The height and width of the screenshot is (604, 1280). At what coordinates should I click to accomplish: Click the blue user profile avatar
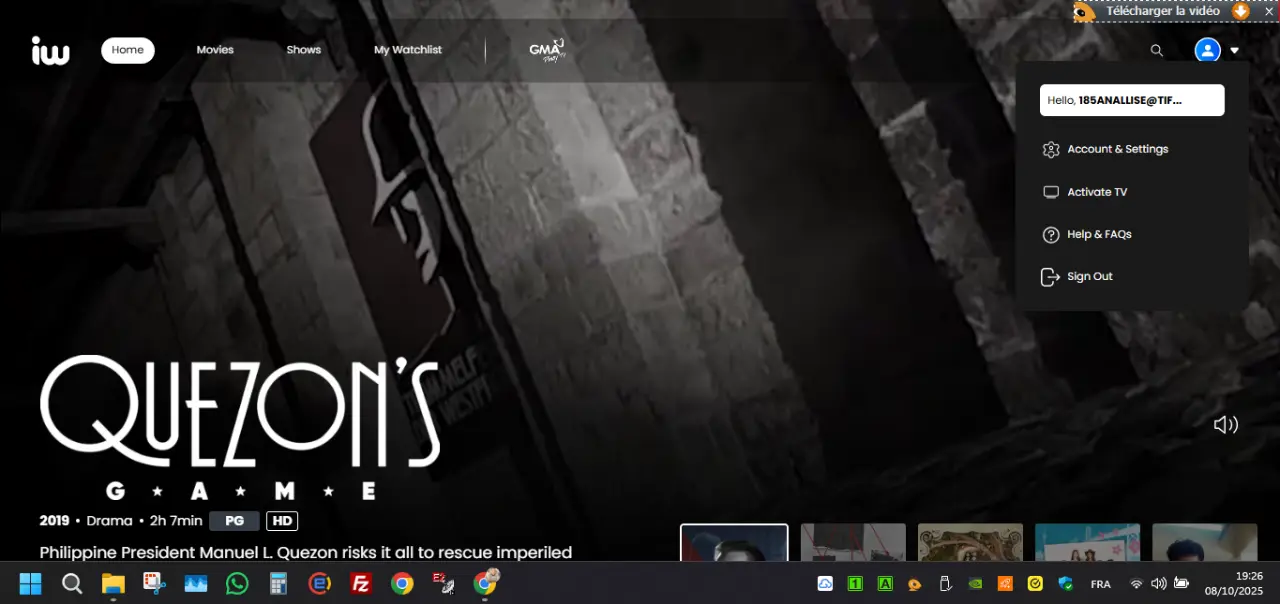tap(1208, 50)
